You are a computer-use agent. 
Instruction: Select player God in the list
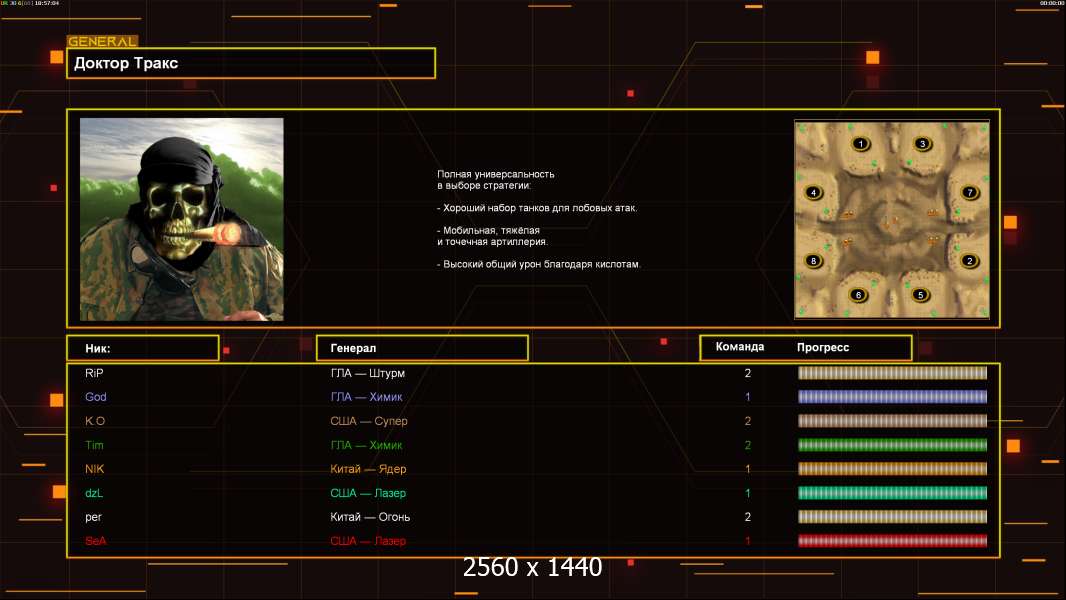[96, 397]
